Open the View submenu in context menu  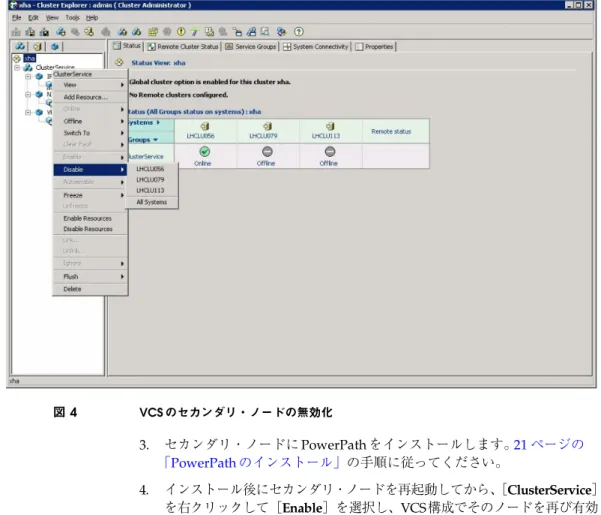(90, 85)
